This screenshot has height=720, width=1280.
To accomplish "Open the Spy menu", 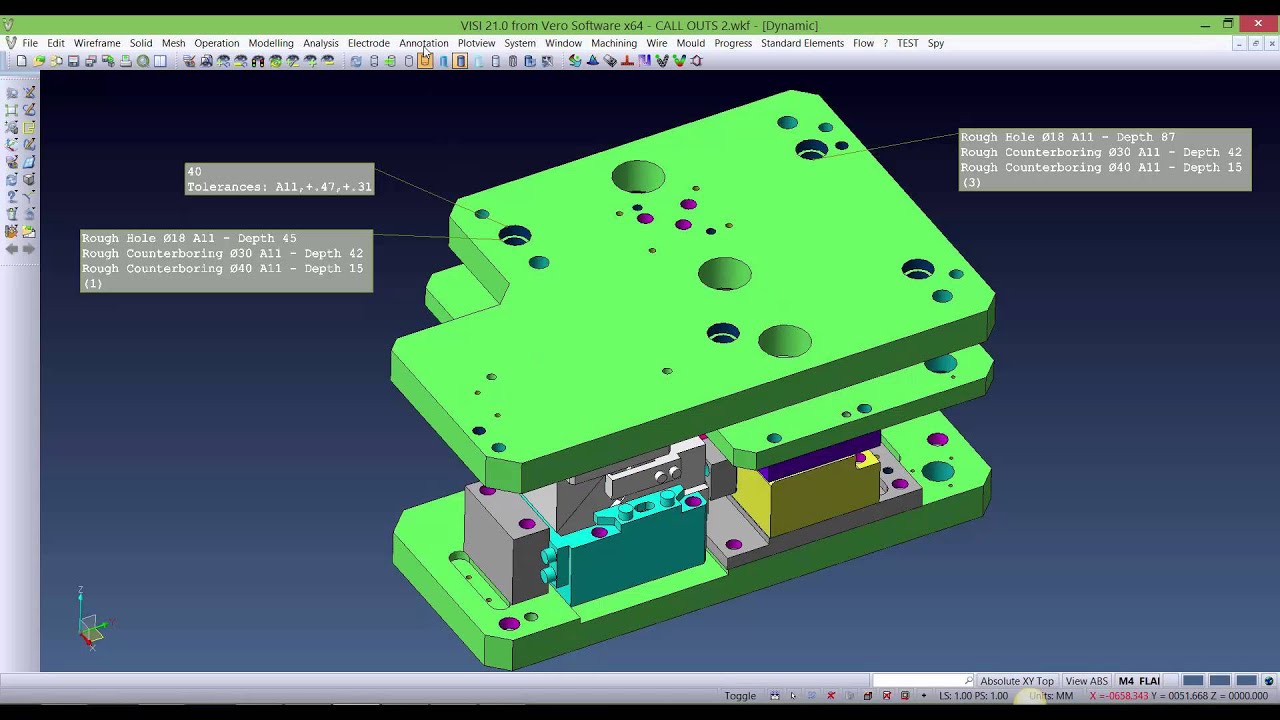I will [936, 43].
